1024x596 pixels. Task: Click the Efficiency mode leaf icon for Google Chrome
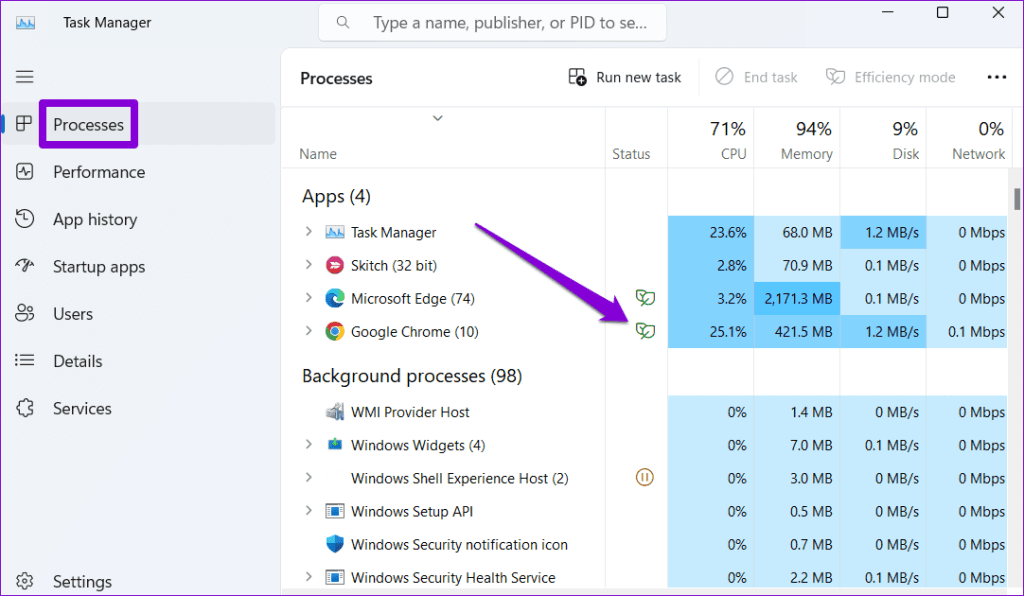tap(645, 331)
